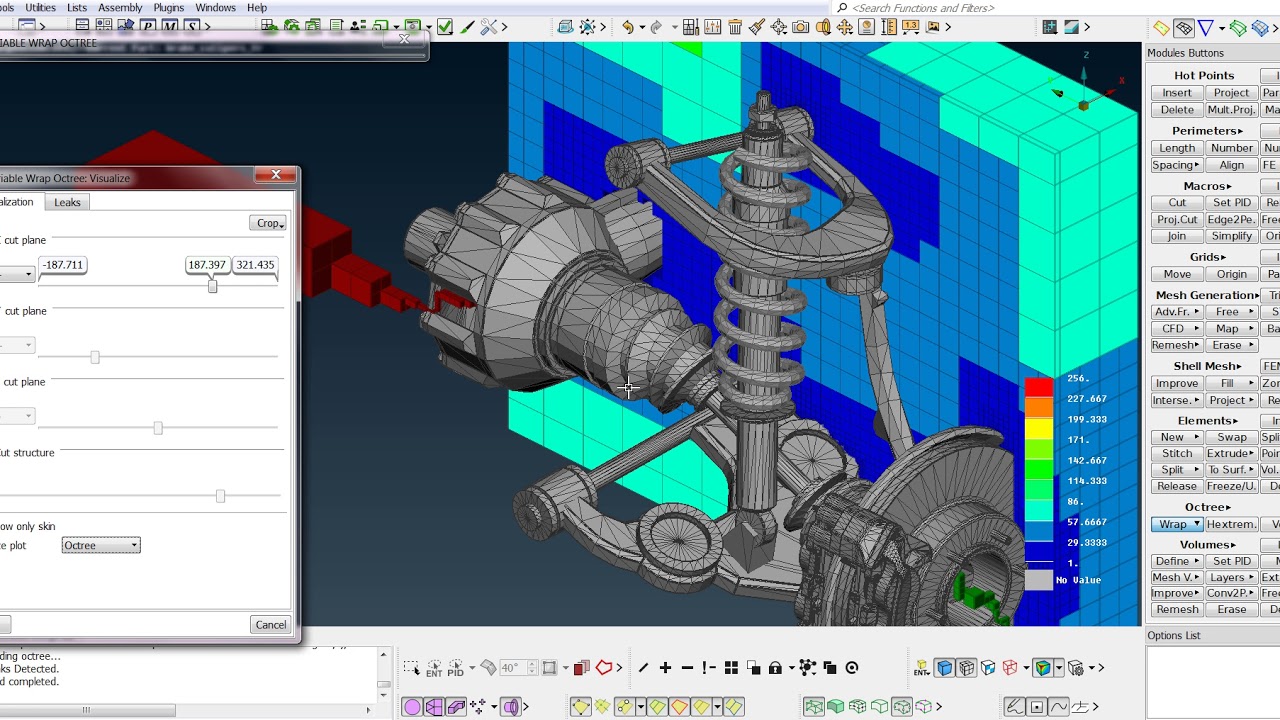Click the Simplify macros button

coord(1231,236)
